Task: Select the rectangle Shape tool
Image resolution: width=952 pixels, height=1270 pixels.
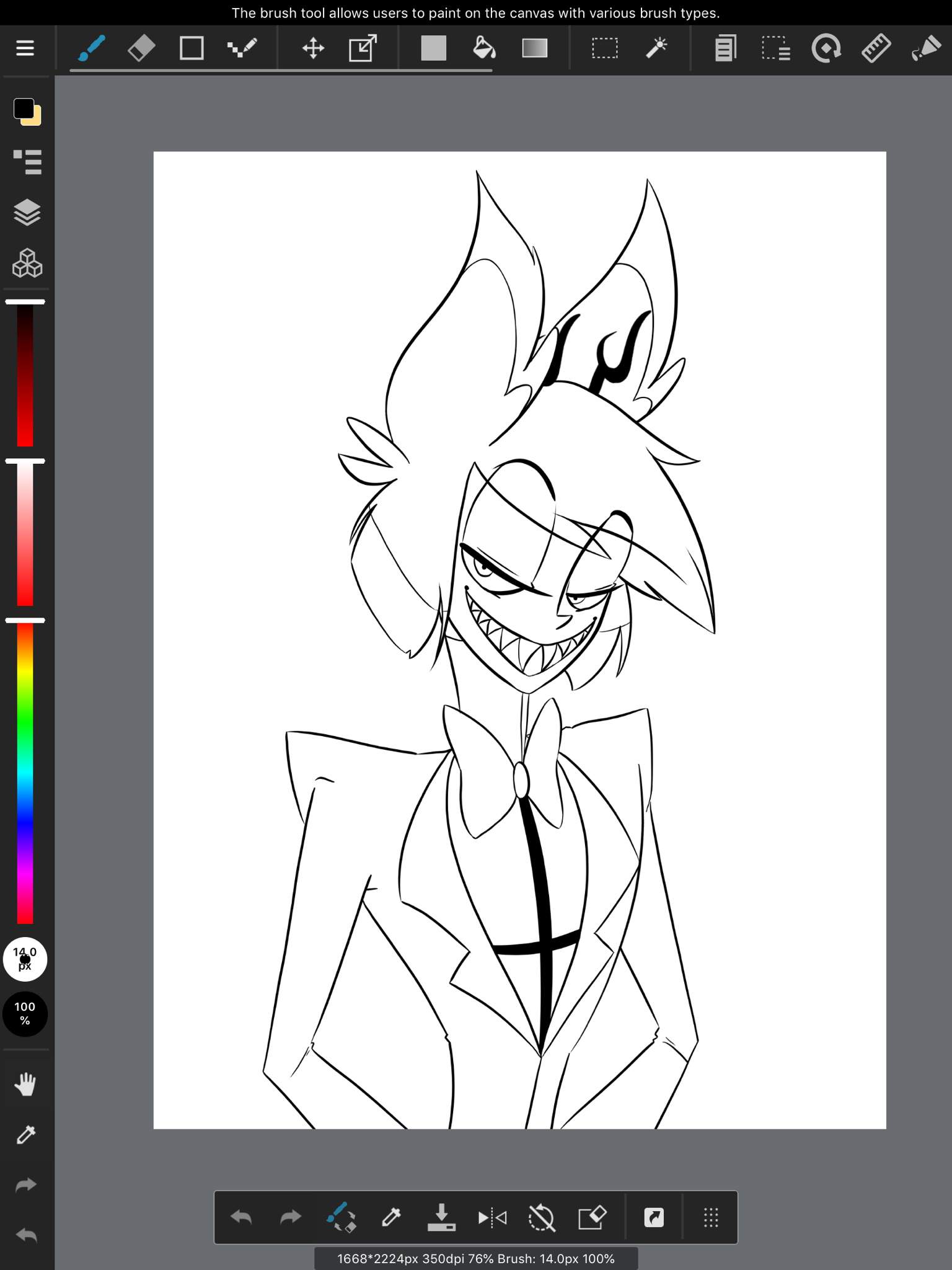Action: pos(192,48)
